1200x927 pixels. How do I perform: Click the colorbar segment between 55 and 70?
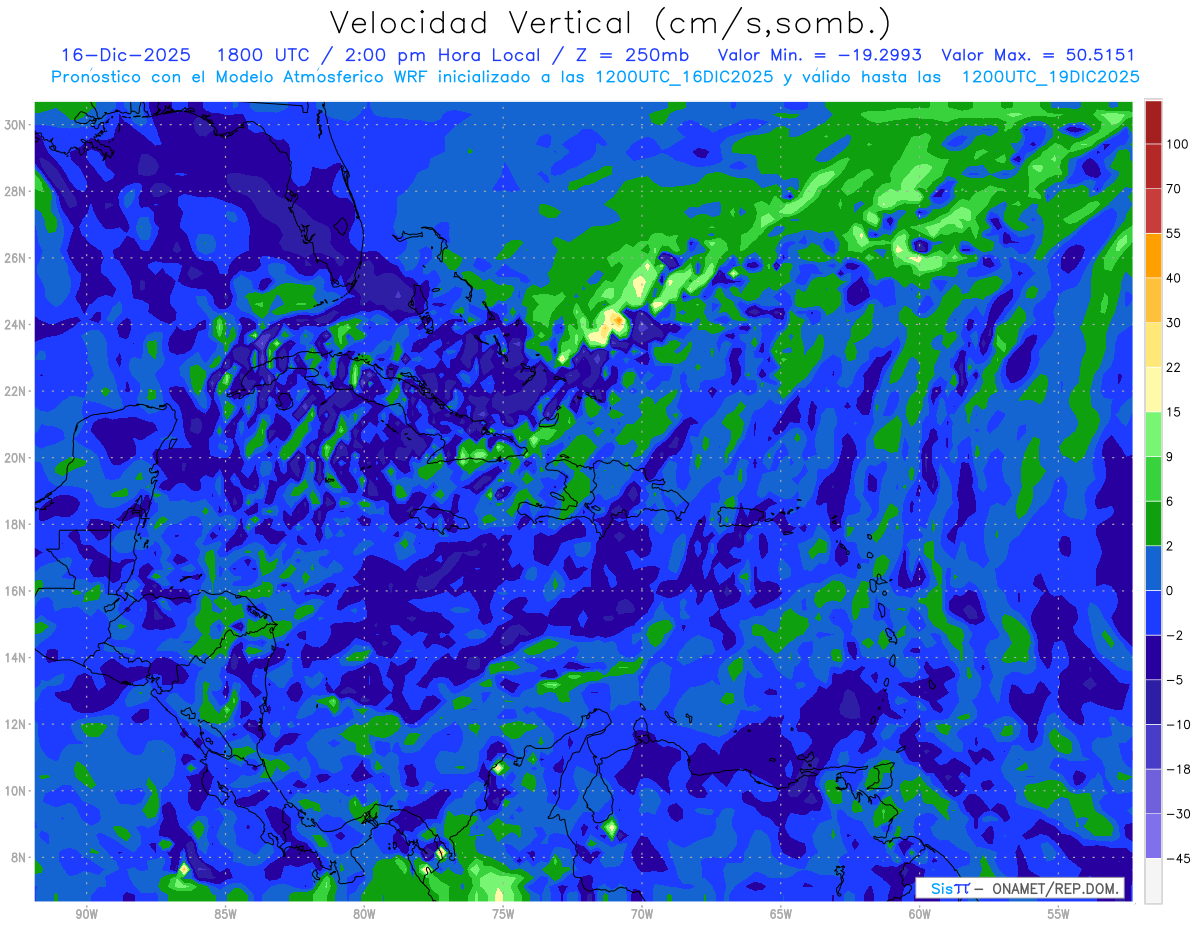(1153, 211)
